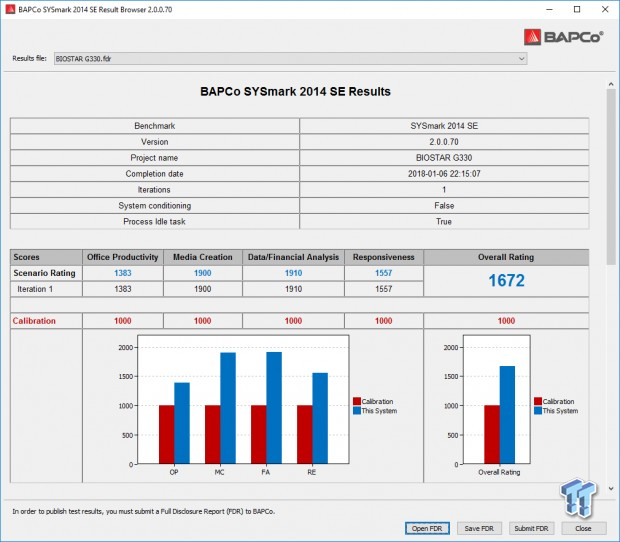This screenshot has width=620, height=542.
Task: Click the red Overall Rating calibration bar
Action: 492,434
